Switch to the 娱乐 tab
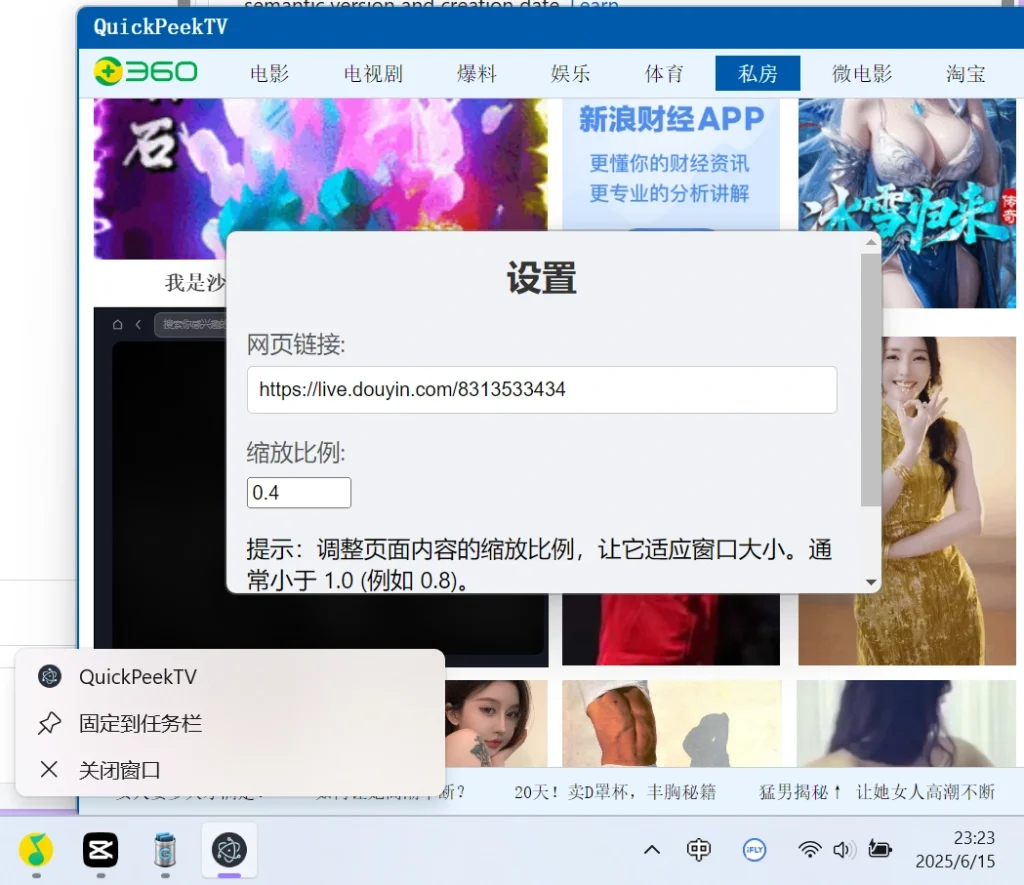 pos(570,73)
